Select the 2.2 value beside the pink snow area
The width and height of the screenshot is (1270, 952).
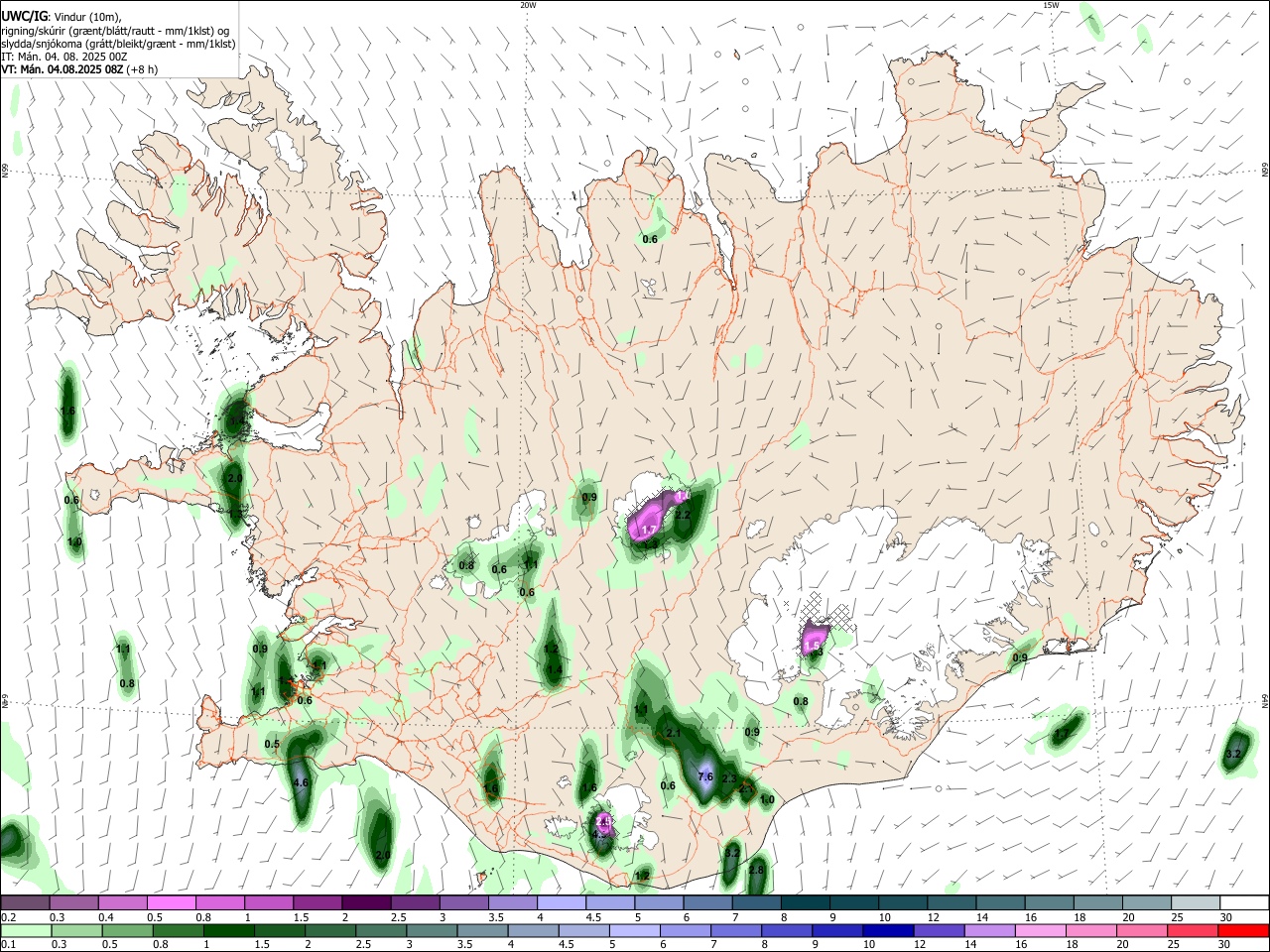(x=683, y=515)
